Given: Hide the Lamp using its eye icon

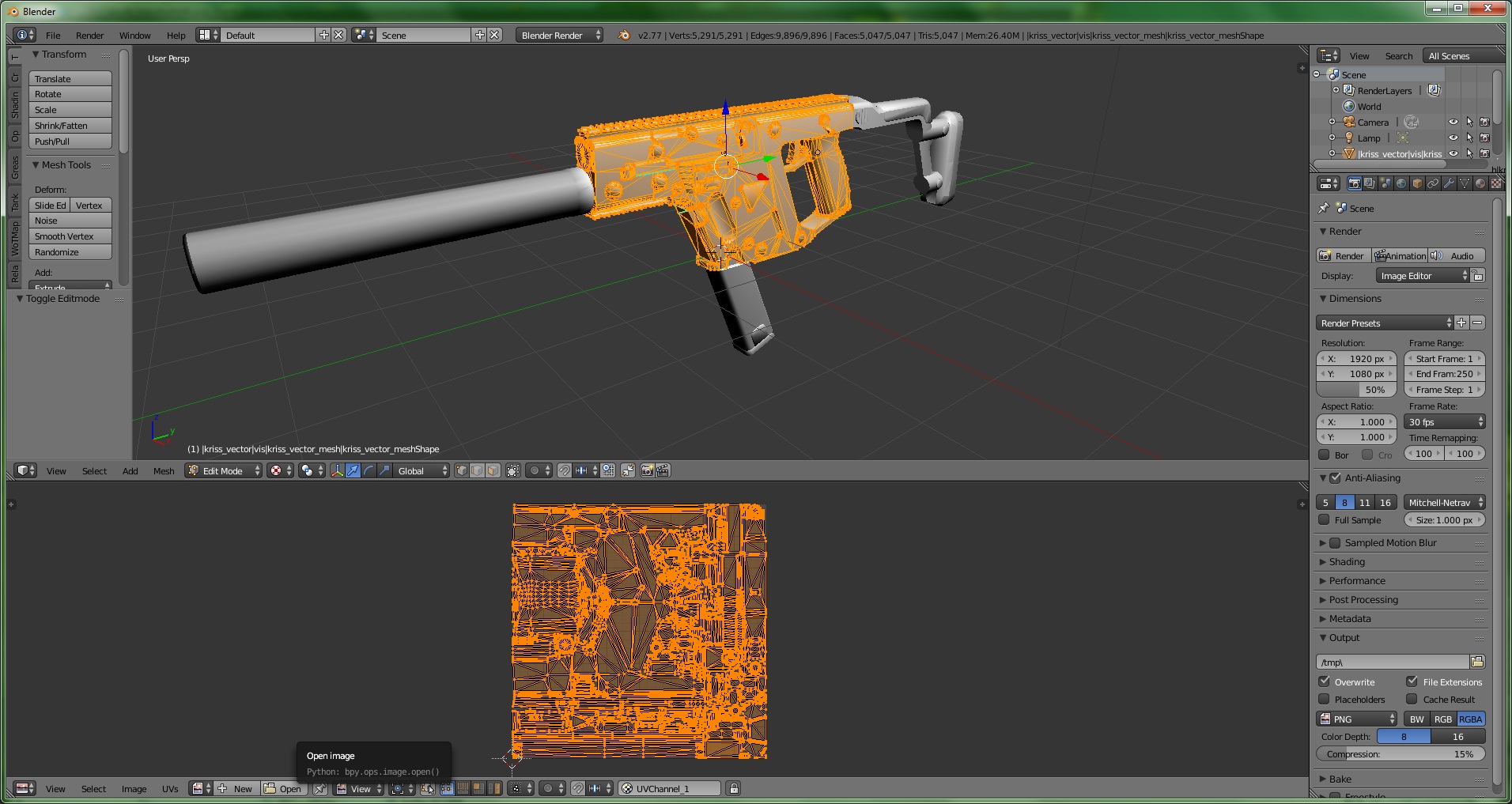Looking at the screenshot, I should (1453, 138).
